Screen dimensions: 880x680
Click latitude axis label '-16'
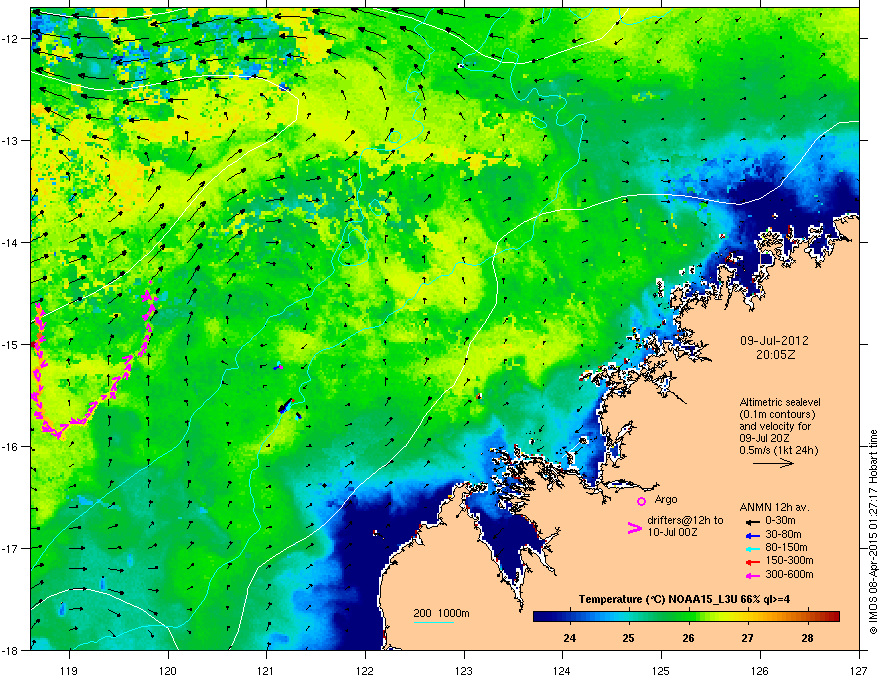coord(11,447)
